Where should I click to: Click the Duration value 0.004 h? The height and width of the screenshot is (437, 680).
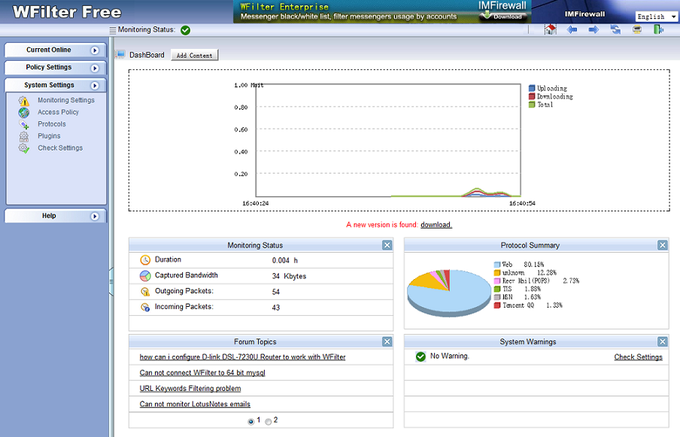pyautogui.click(x=285, y=260)
